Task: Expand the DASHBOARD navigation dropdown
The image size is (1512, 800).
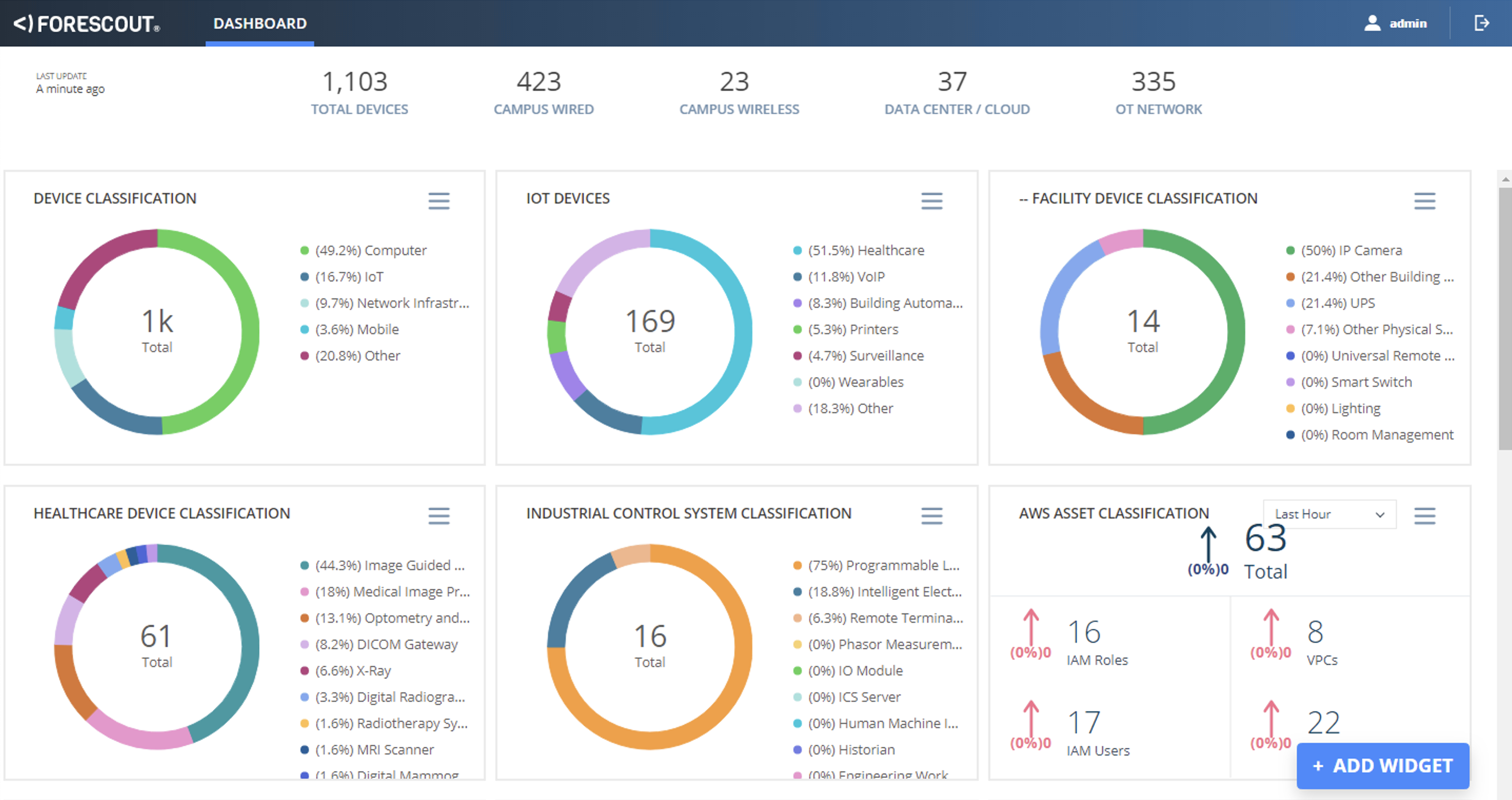Action: click(x=261, y=22)
